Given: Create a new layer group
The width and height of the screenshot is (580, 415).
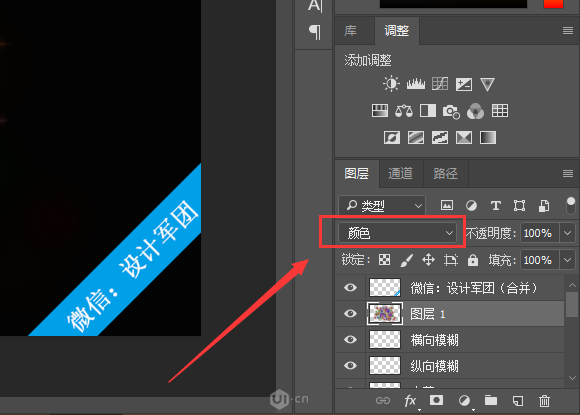Looking at the screenshot, I should click(491, 400).
